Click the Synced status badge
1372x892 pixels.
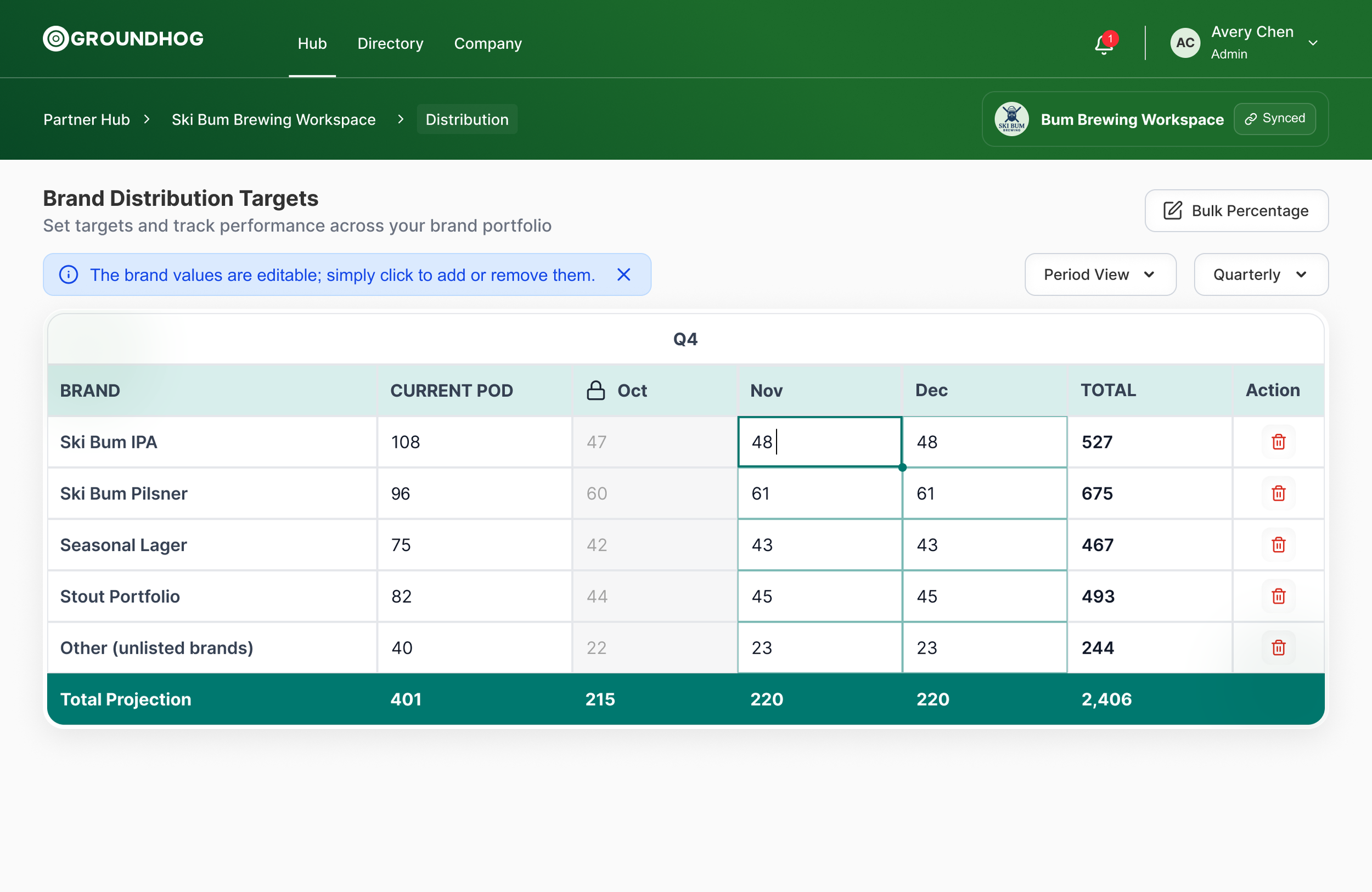(x=1274, y=119)
